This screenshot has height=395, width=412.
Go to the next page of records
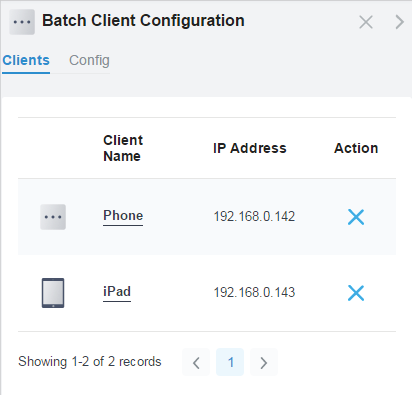(x=264, y=362)
